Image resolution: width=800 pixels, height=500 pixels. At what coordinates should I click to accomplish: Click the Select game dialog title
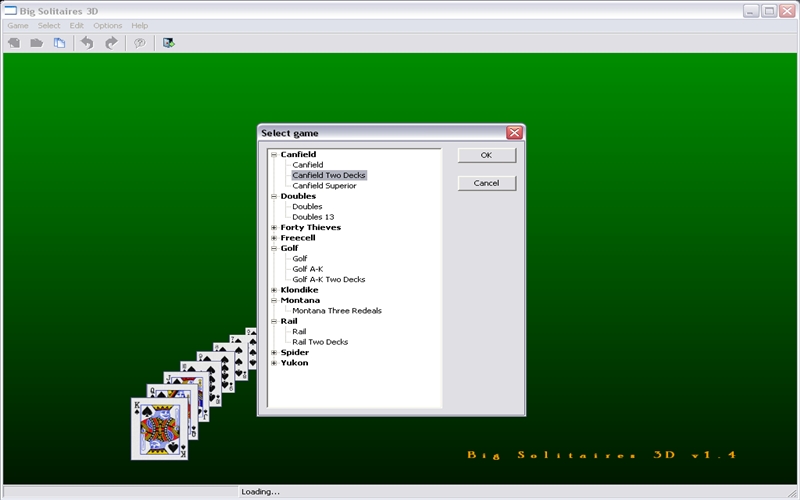tap(290, 133)
